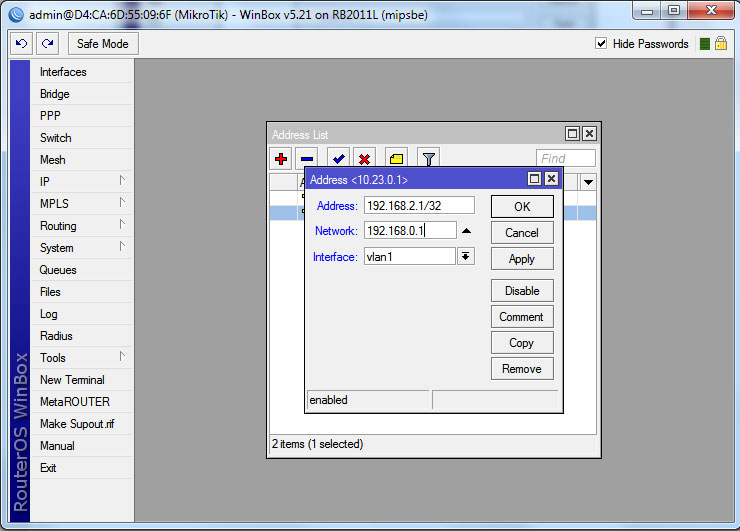Click the redo arrow icon
Viewport: 740px width, 531px height.
(48, 44)
